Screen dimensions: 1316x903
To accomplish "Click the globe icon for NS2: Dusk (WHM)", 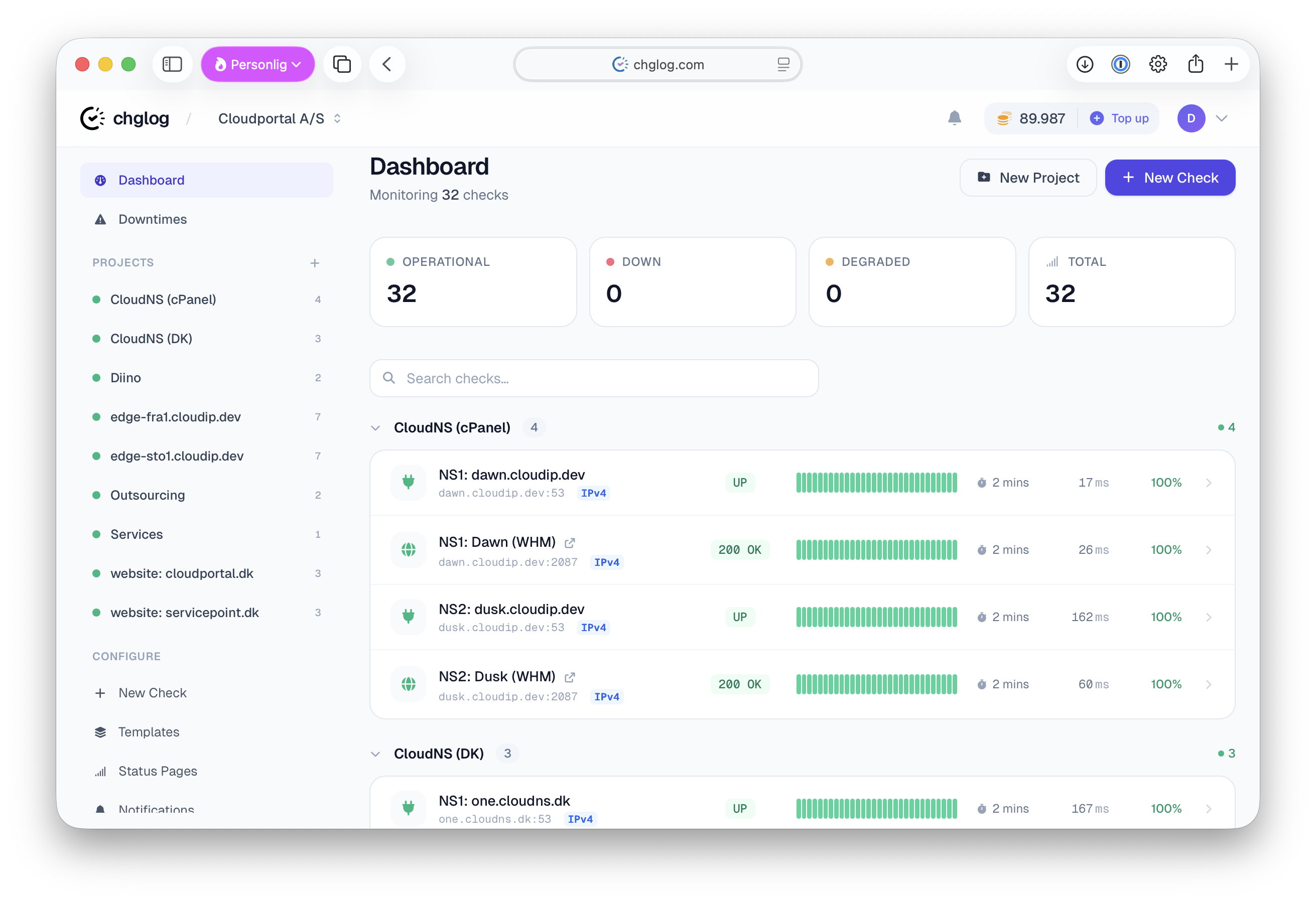I will [408, 684].
